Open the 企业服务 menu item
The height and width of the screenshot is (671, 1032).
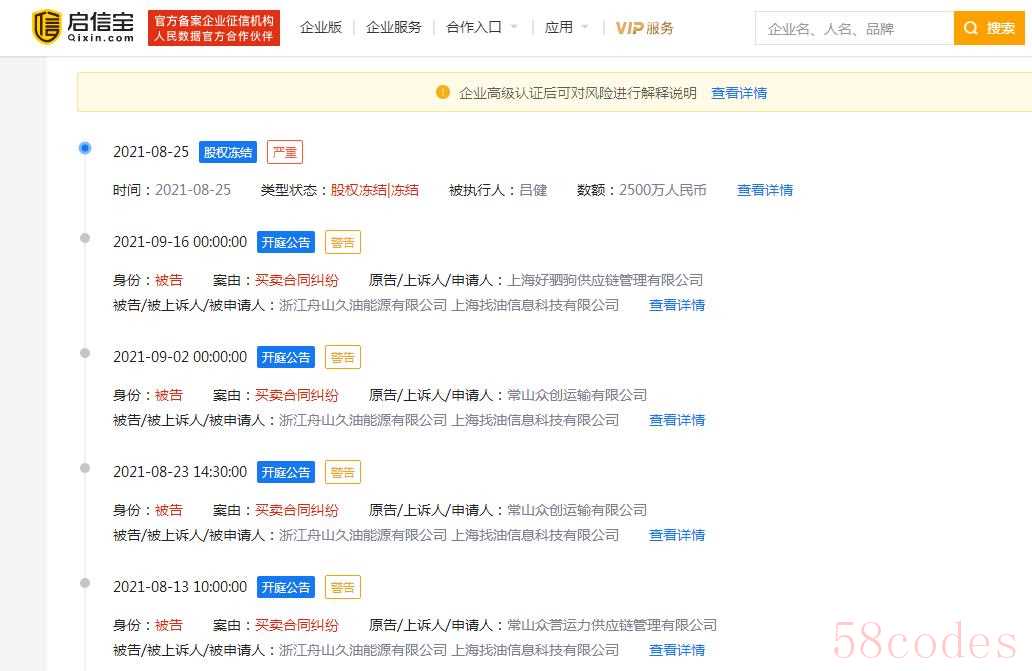pyautogui.click(x=394, y=27)
